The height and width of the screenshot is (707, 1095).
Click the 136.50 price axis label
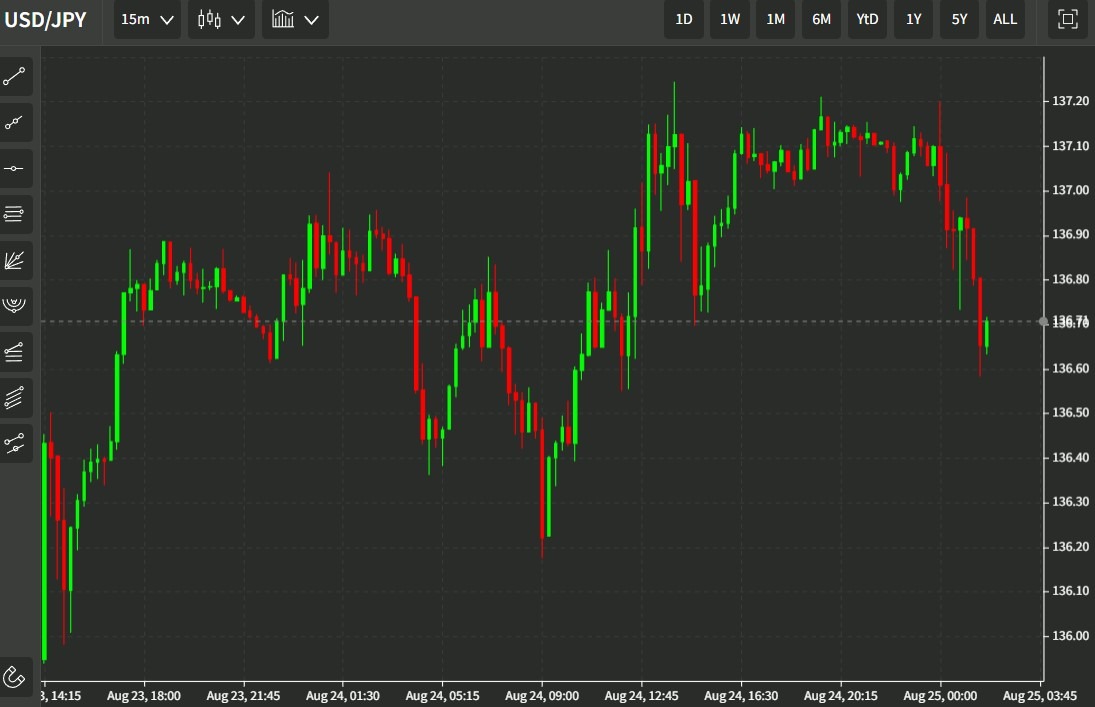point(1070,412)
